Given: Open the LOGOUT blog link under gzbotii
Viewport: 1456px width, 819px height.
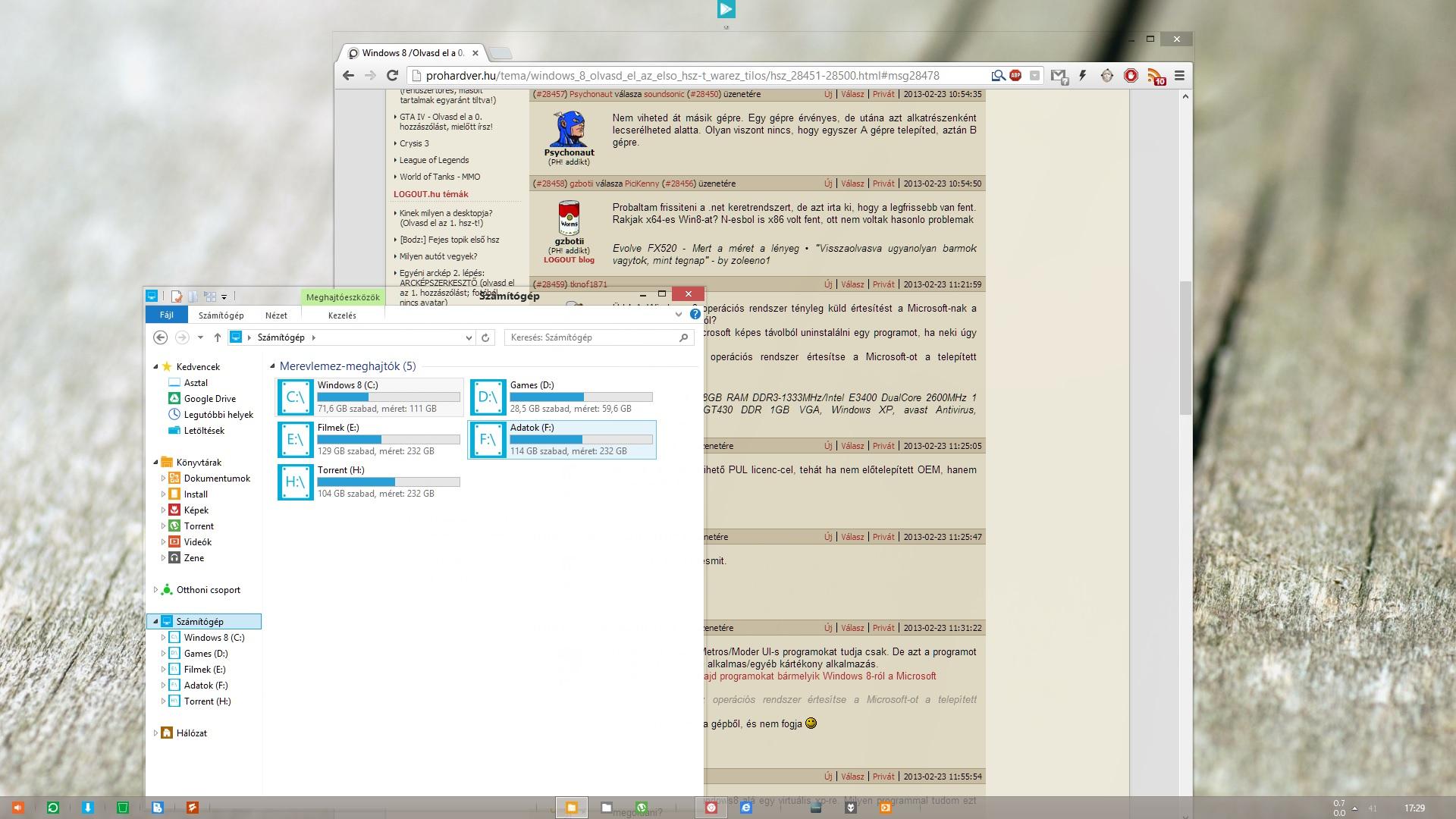Looking at the screenshot, I should pyautogui.click(x=569, y=259).
